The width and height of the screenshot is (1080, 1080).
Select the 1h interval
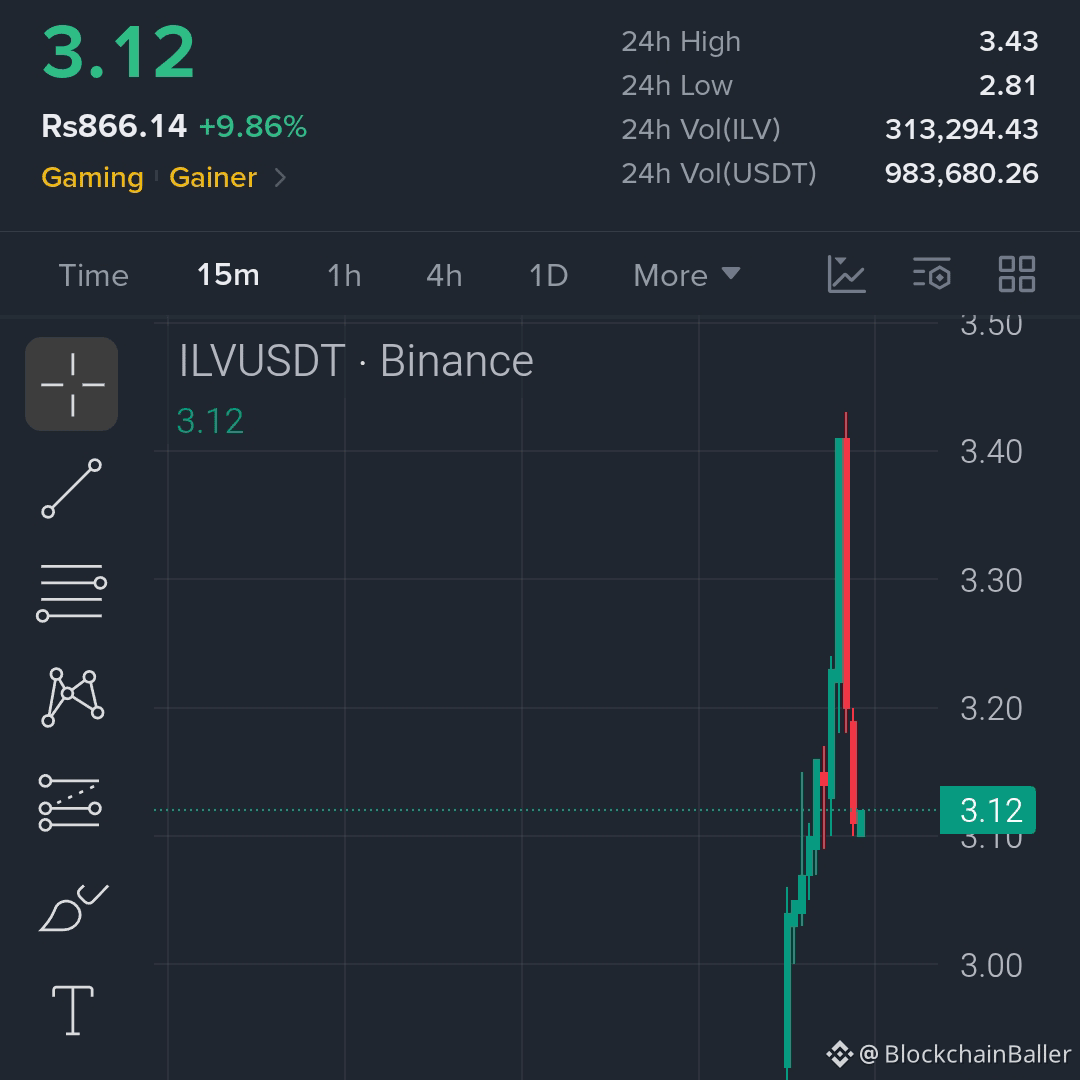[x=344, y=276]
